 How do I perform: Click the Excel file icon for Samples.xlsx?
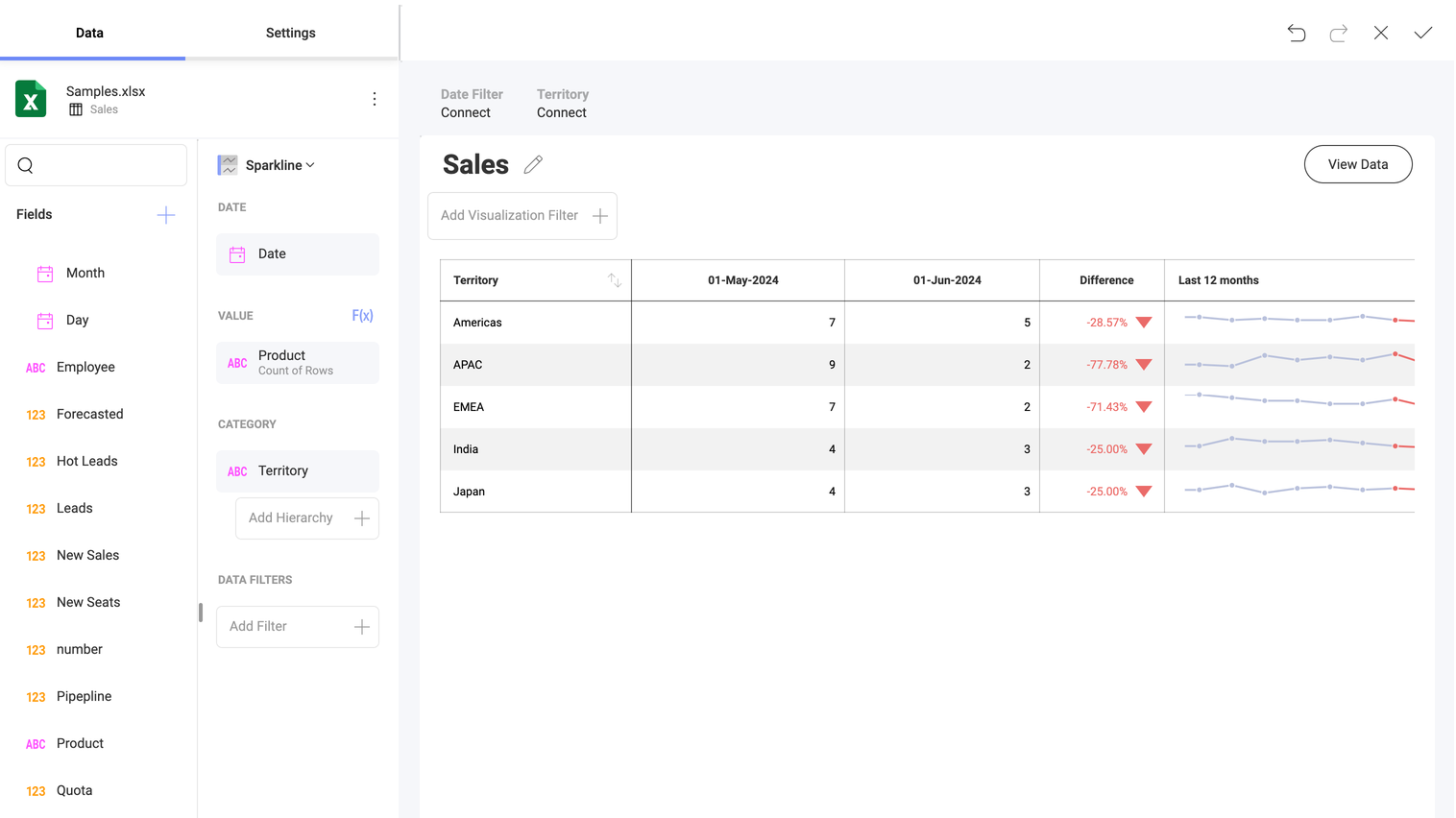pos(31,99)
